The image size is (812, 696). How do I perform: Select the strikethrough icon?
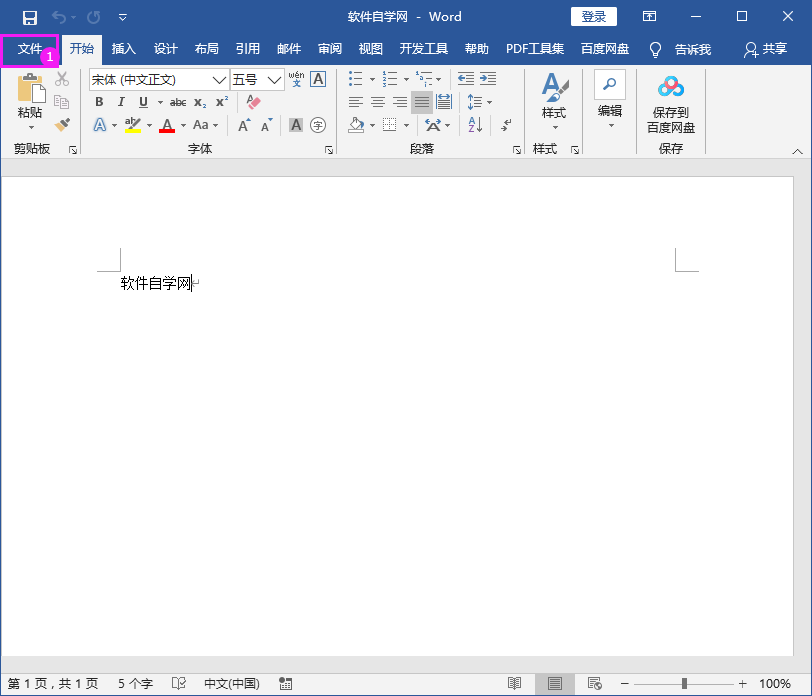click(x=178, y=101)
